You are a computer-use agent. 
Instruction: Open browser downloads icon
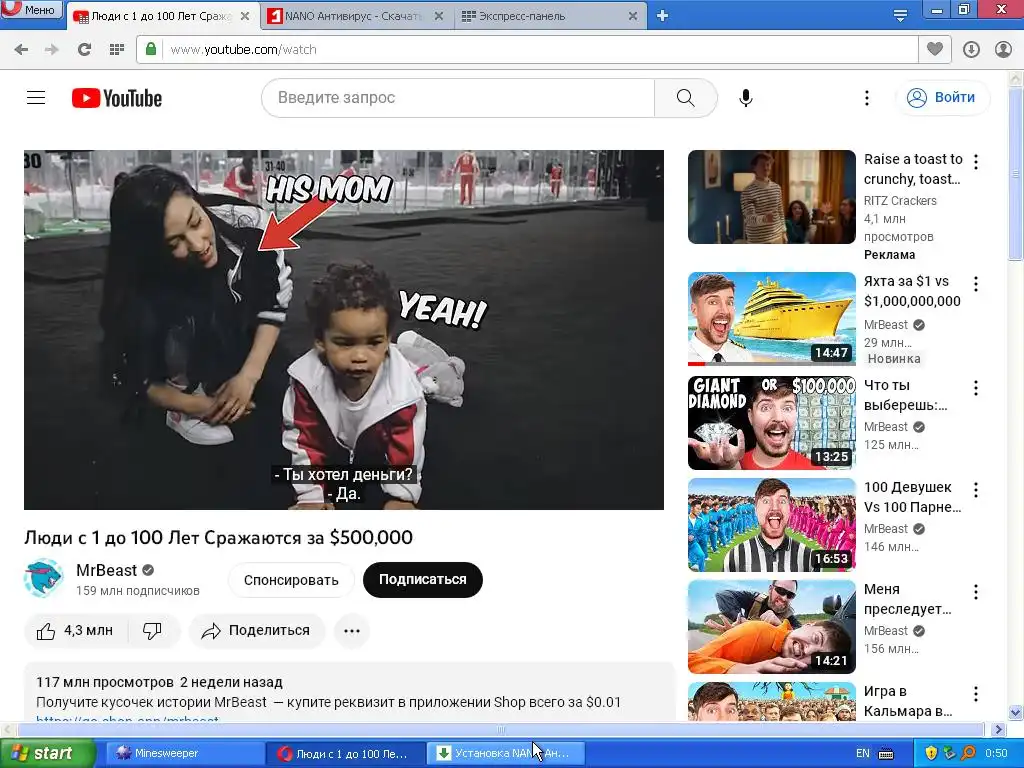click(x=971, y=49)
